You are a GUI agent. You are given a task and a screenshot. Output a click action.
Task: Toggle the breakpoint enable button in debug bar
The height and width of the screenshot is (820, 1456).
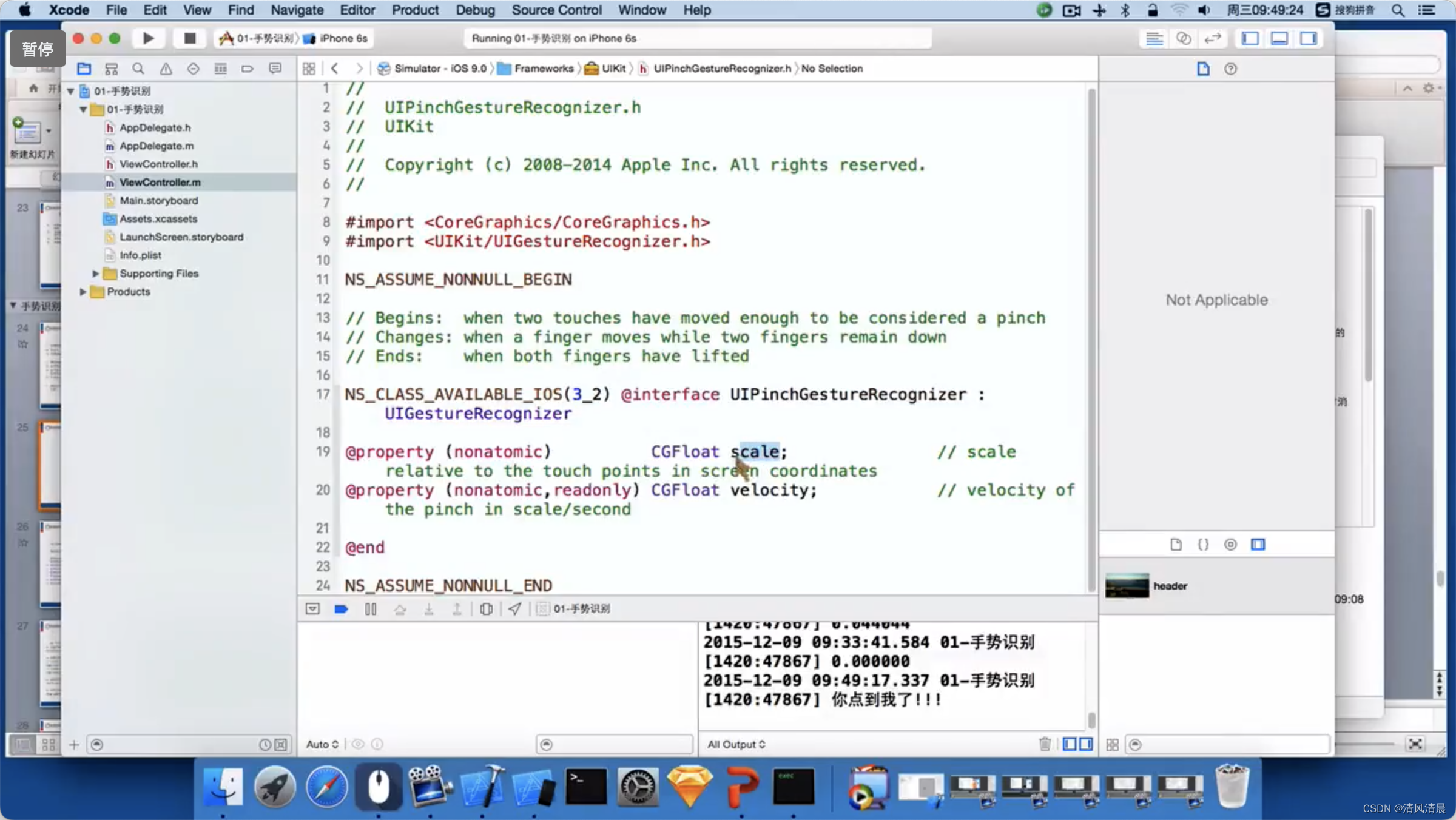pyautogui.click(x=341, y=608)
